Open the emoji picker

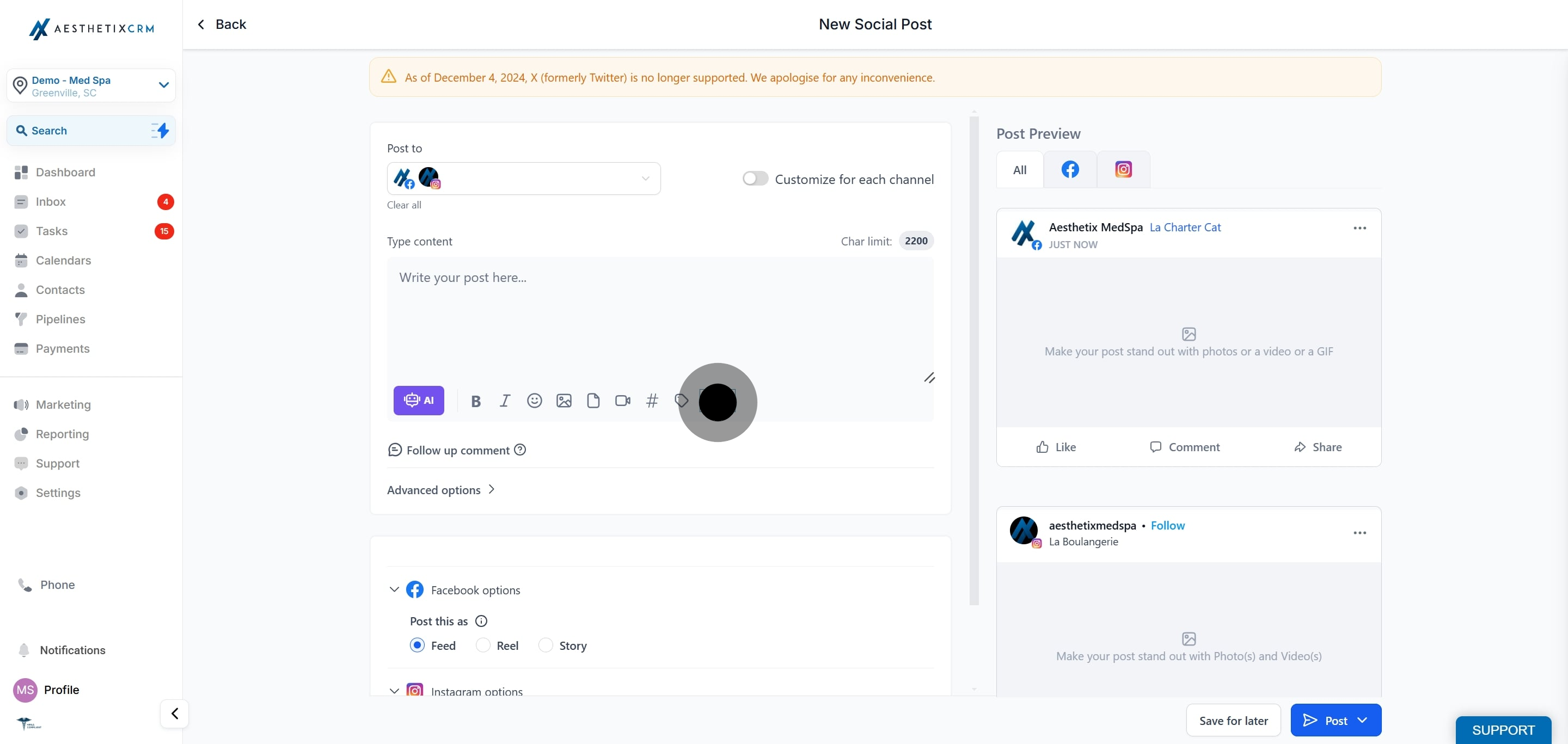click(x=535, y=400)
